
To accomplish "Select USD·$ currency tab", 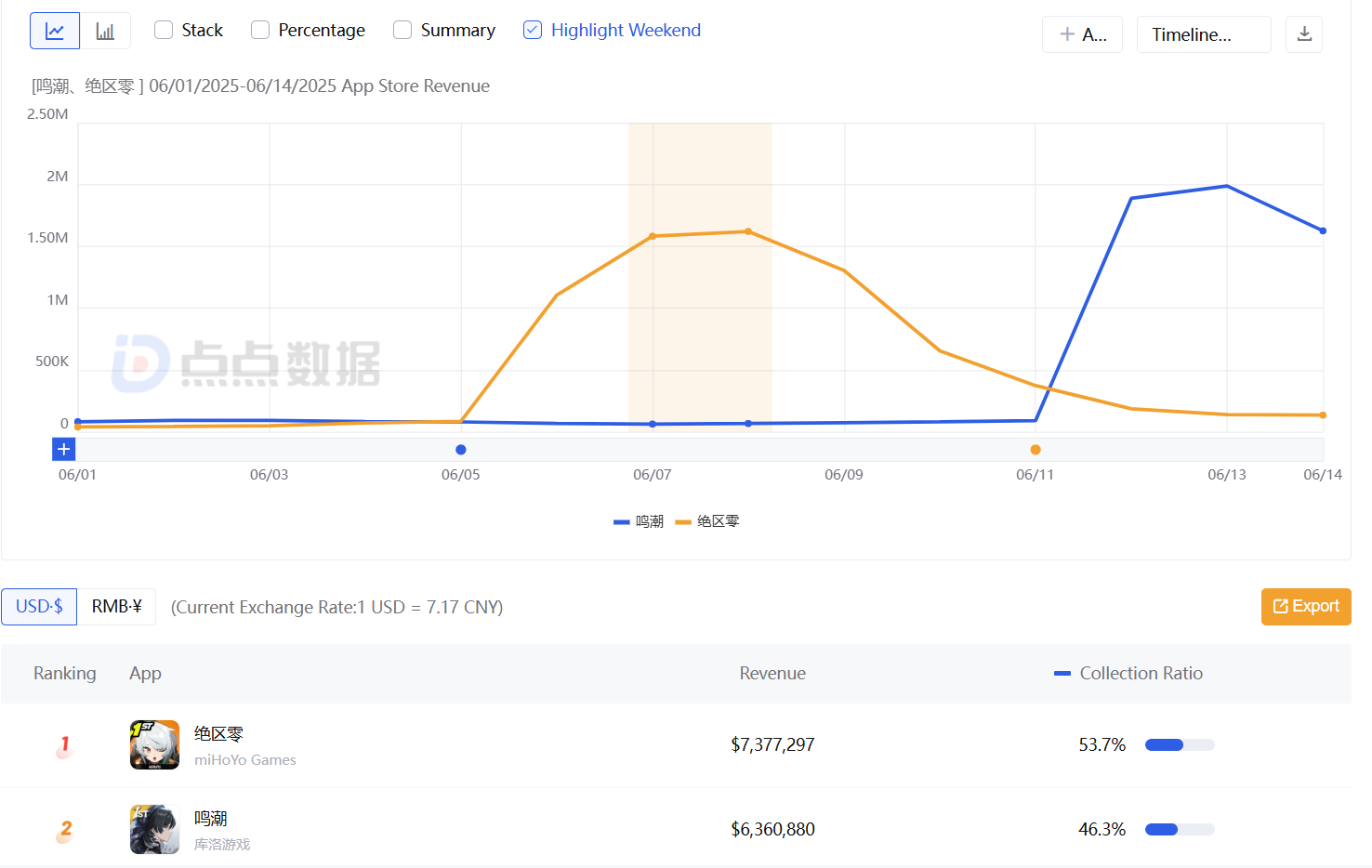I will [x=39, y=607].
